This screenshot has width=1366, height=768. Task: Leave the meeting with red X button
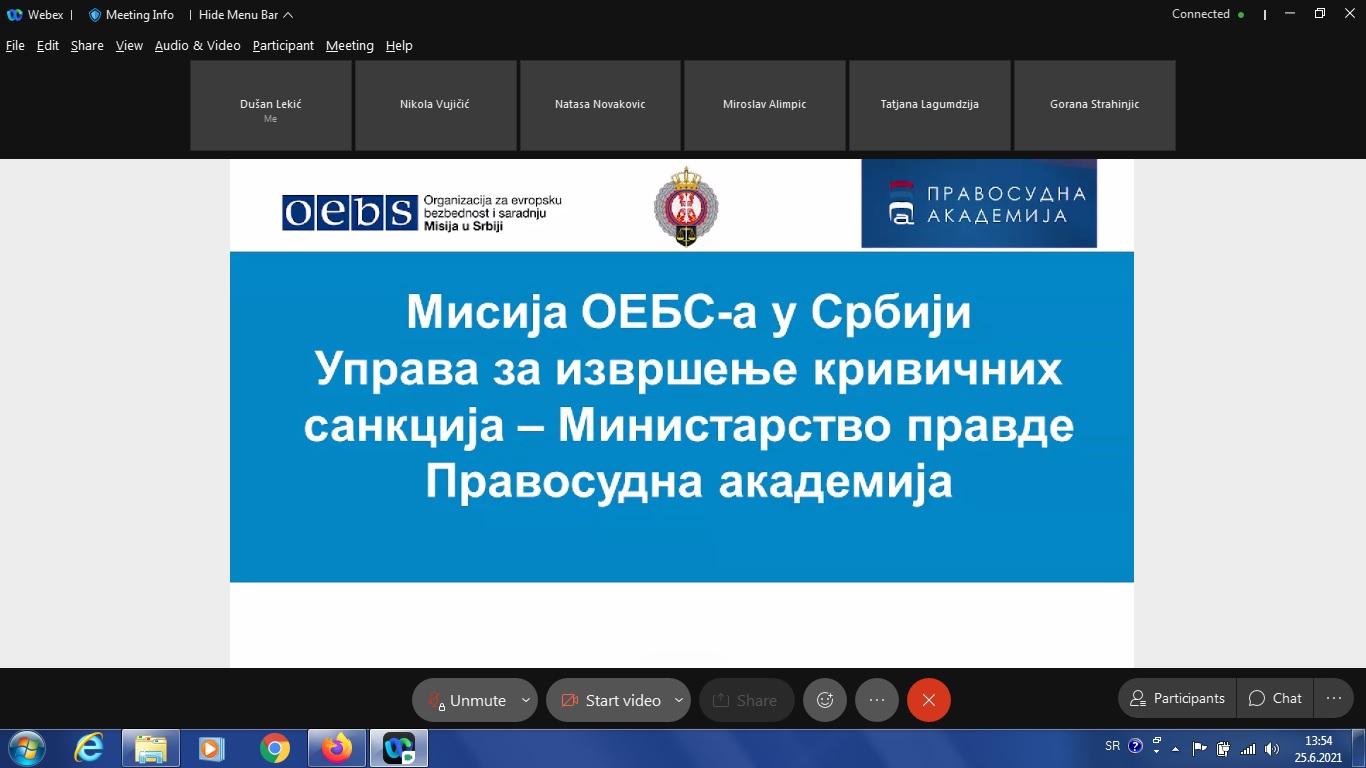929,700
